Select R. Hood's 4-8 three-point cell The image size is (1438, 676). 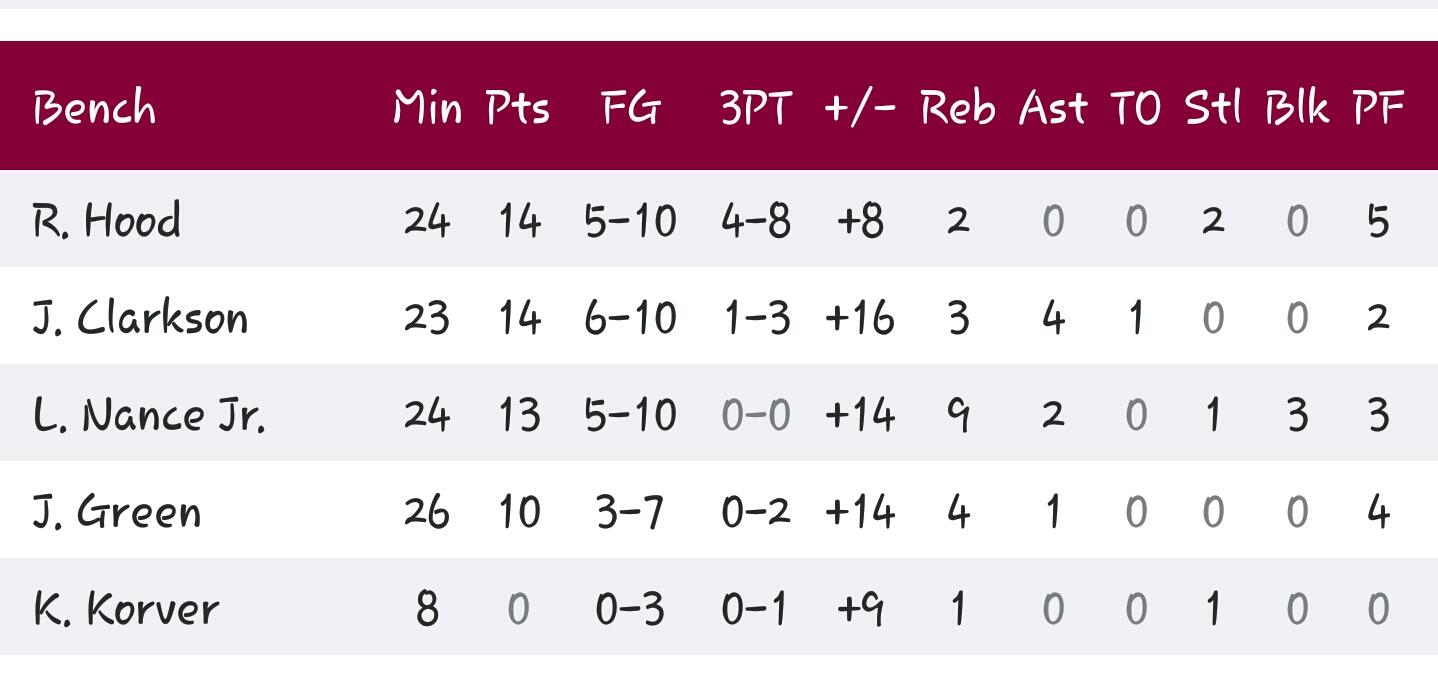tap(756, 221)
